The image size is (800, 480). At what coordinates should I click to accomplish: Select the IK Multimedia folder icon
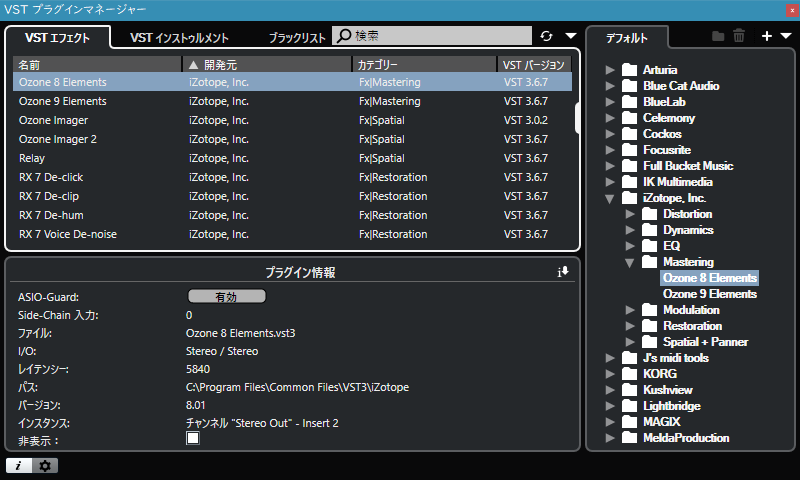630,182
